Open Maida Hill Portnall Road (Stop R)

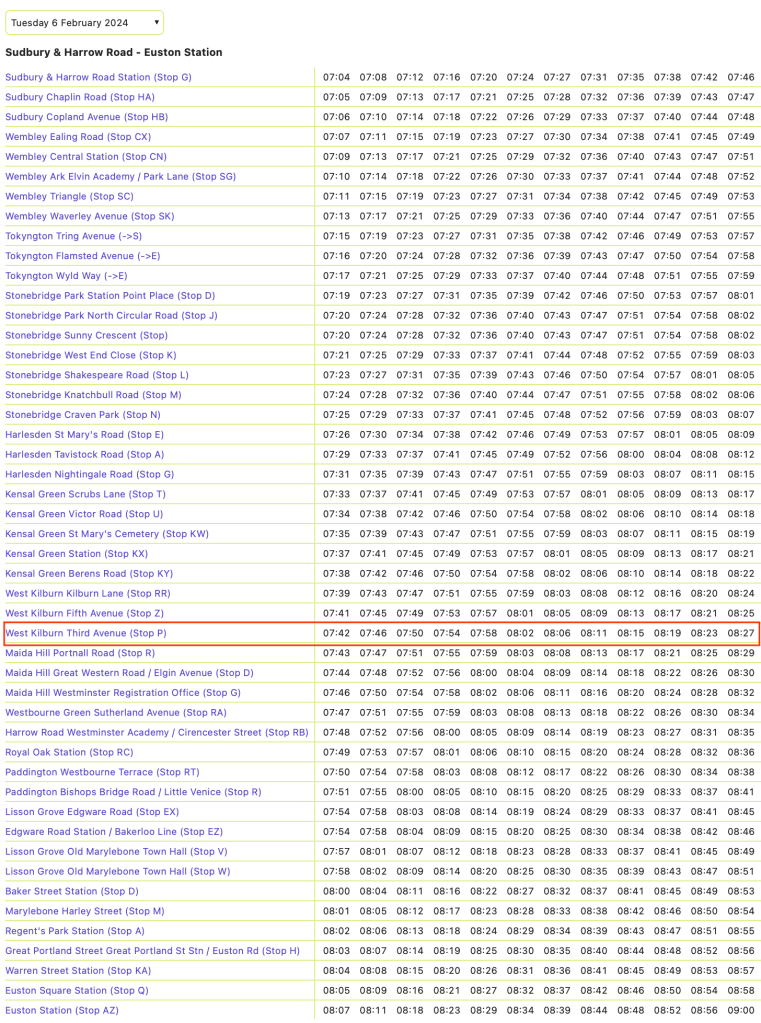80,653
